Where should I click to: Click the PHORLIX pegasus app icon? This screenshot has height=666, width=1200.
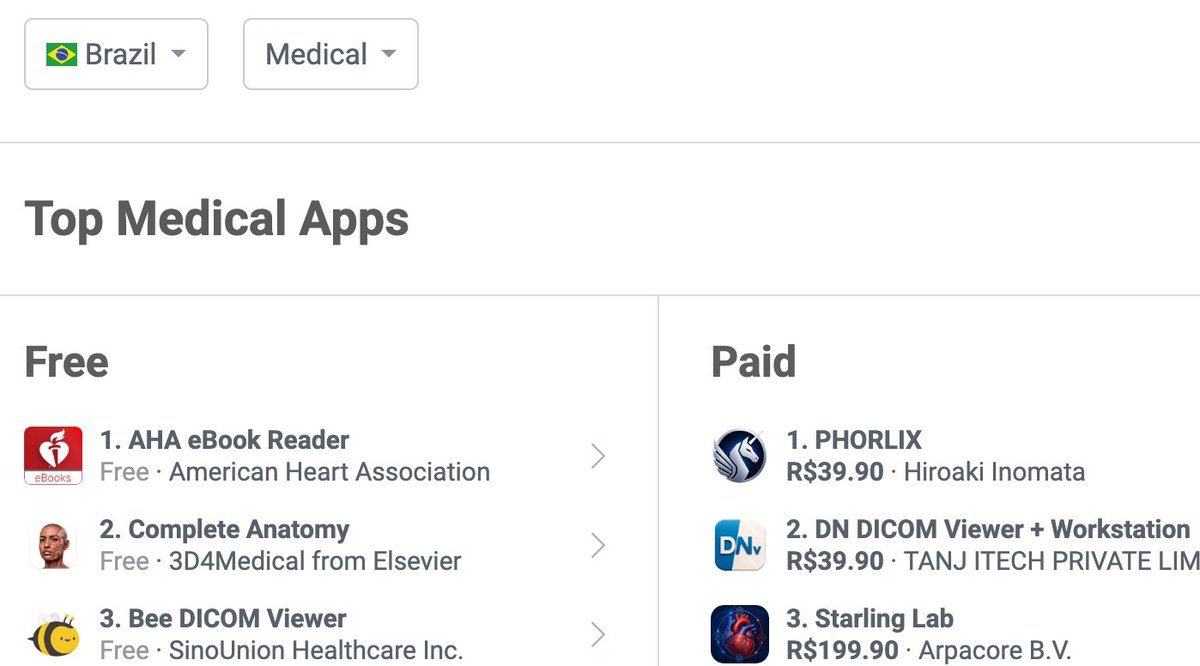point(740,456)
